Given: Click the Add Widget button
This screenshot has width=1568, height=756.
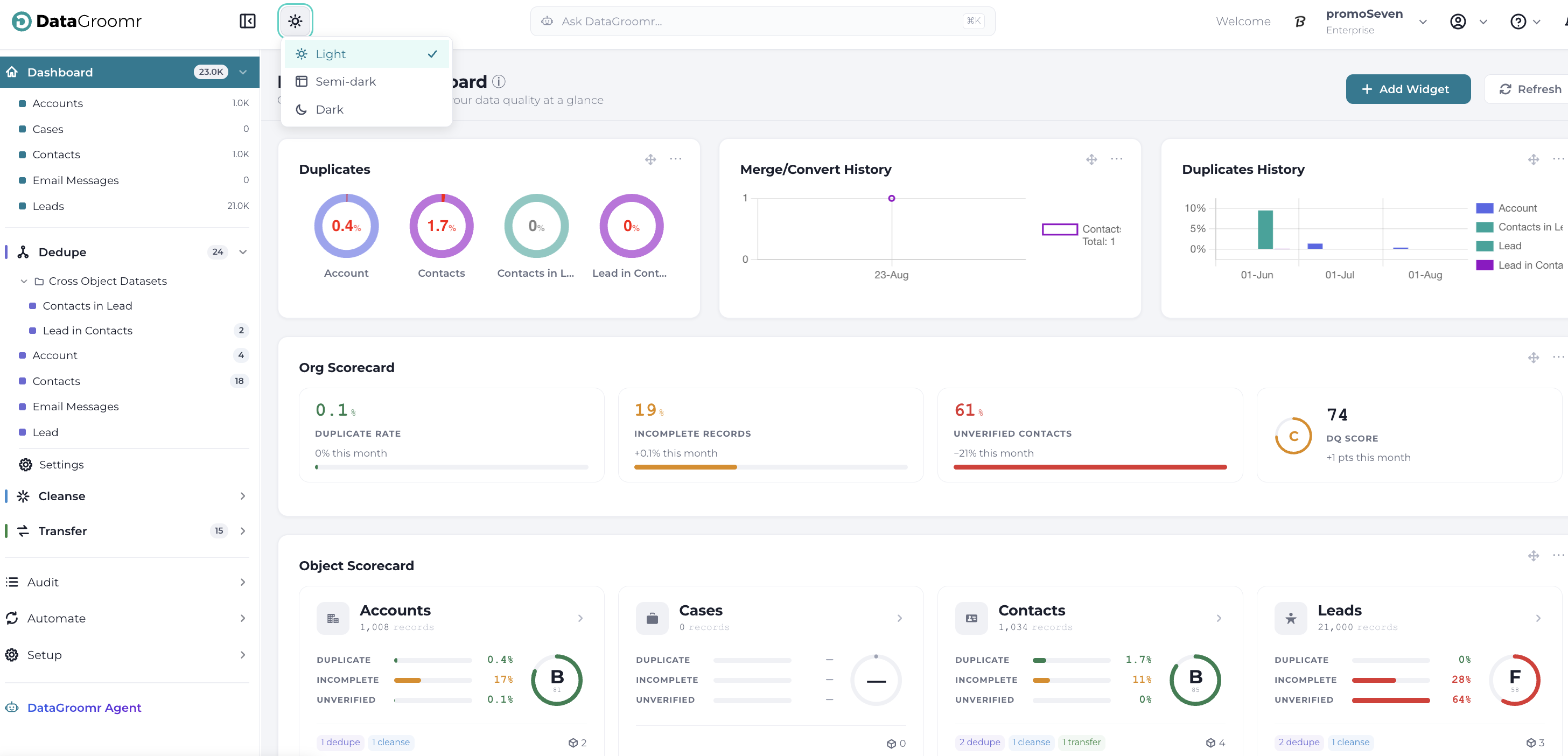Looking at the screenshot, I should pyautogui.click(x=1408, y=89).
